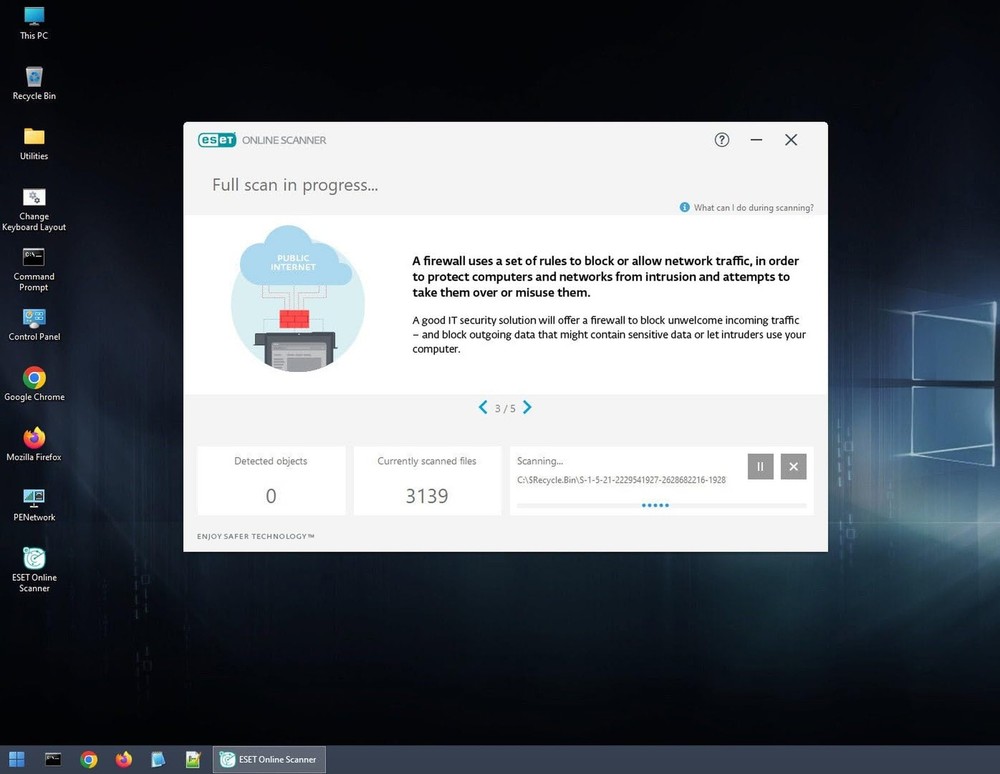Click ESET Online Scanner taskbar button

(x=269, y=759)
